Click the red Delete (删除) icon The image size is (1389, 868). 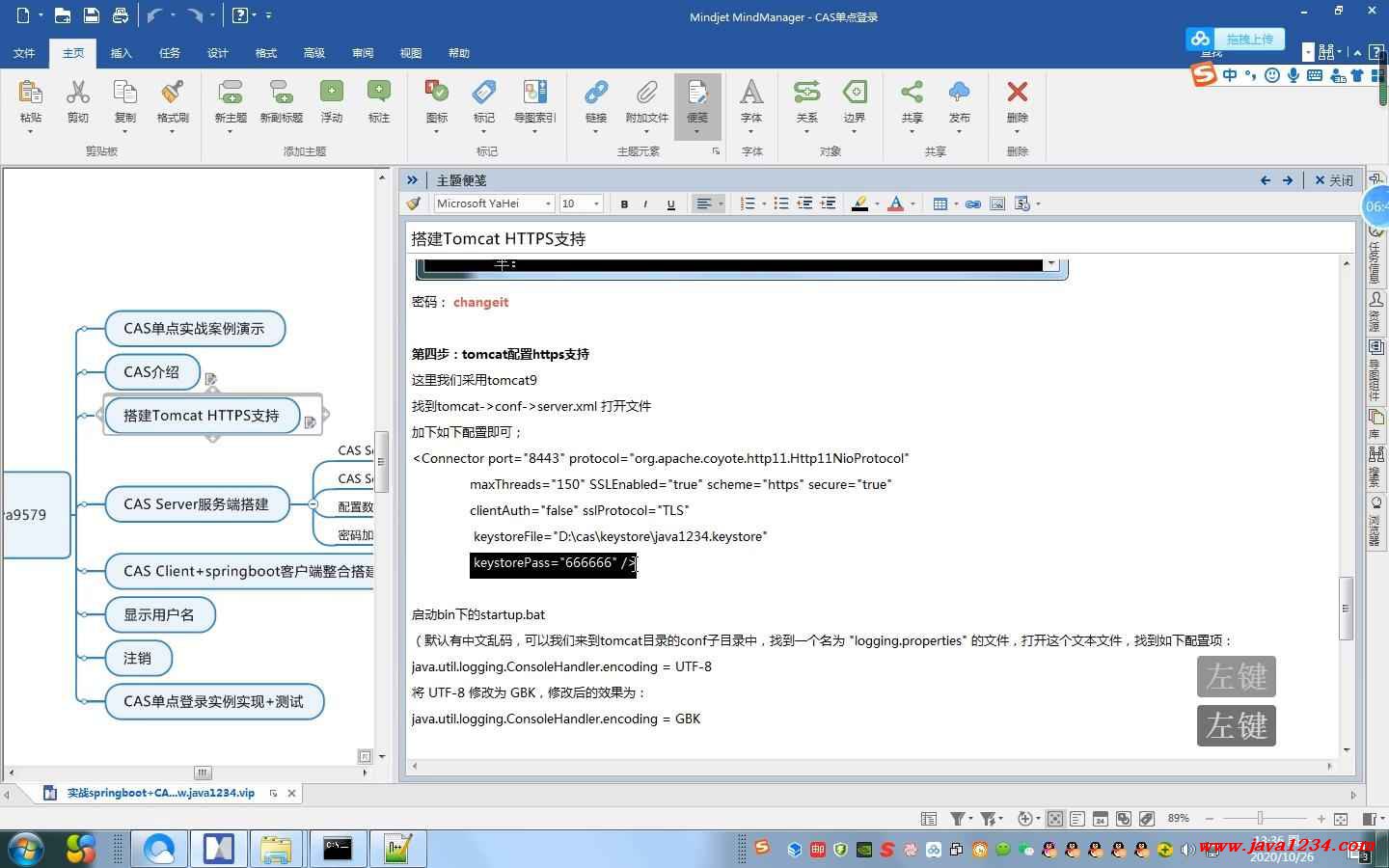pyautogui.click(x=1017, y=93)
